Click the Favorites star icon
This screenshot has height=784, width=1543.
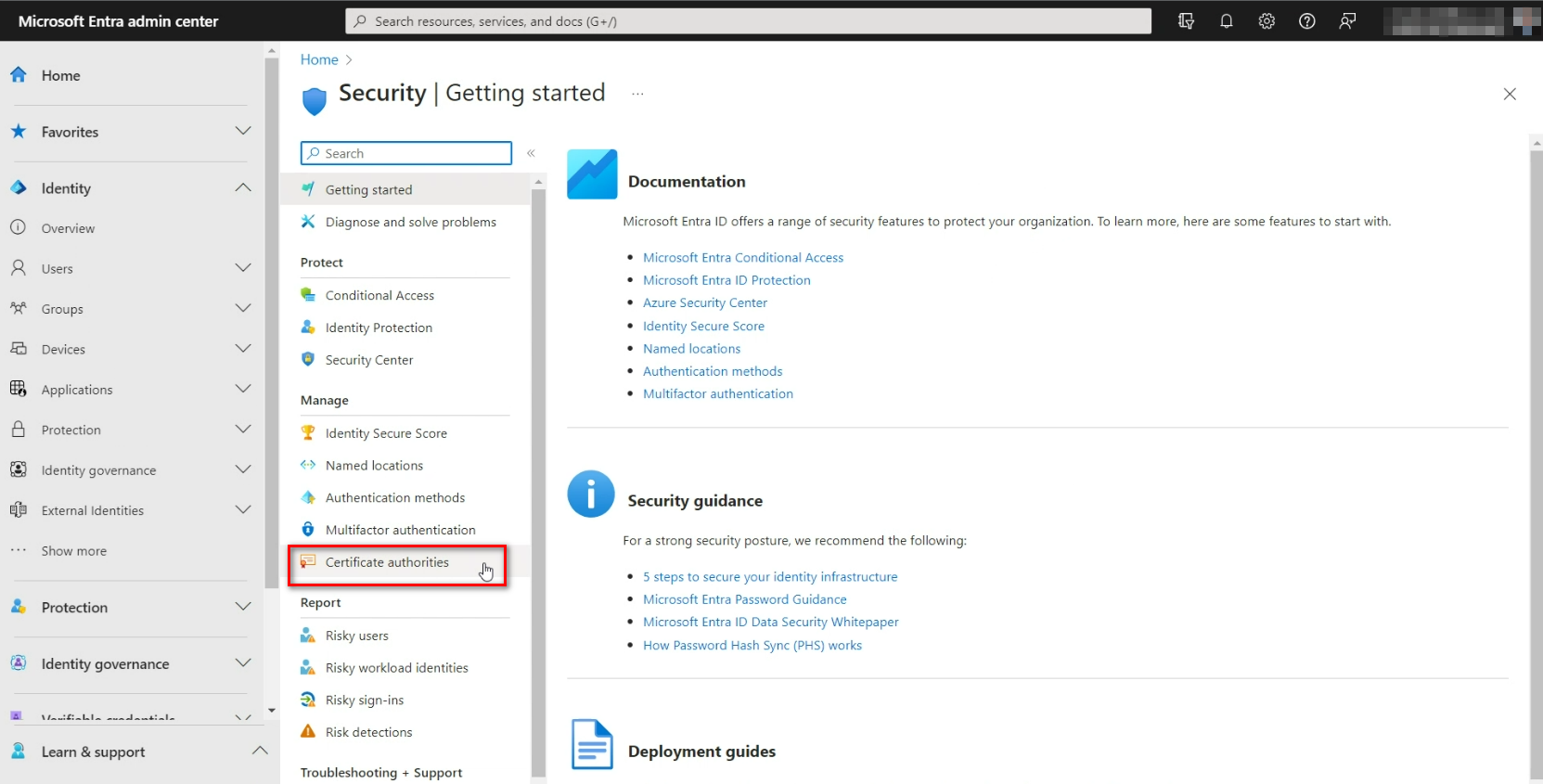[x=19, y=132]
